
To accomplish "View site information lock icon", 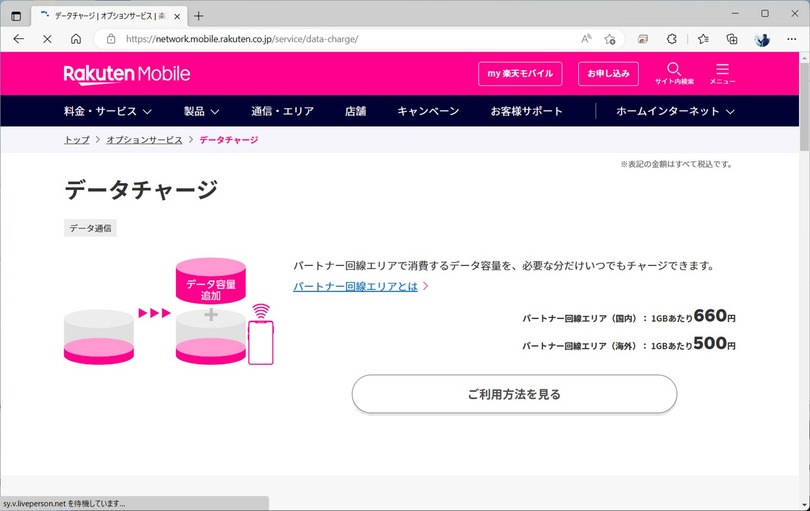I will (x=111, y=39).
